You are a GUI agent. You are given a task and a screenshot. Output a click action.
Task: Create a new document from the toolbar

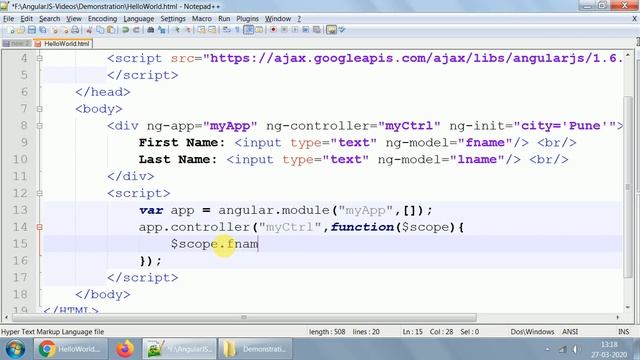pos(11,30)
